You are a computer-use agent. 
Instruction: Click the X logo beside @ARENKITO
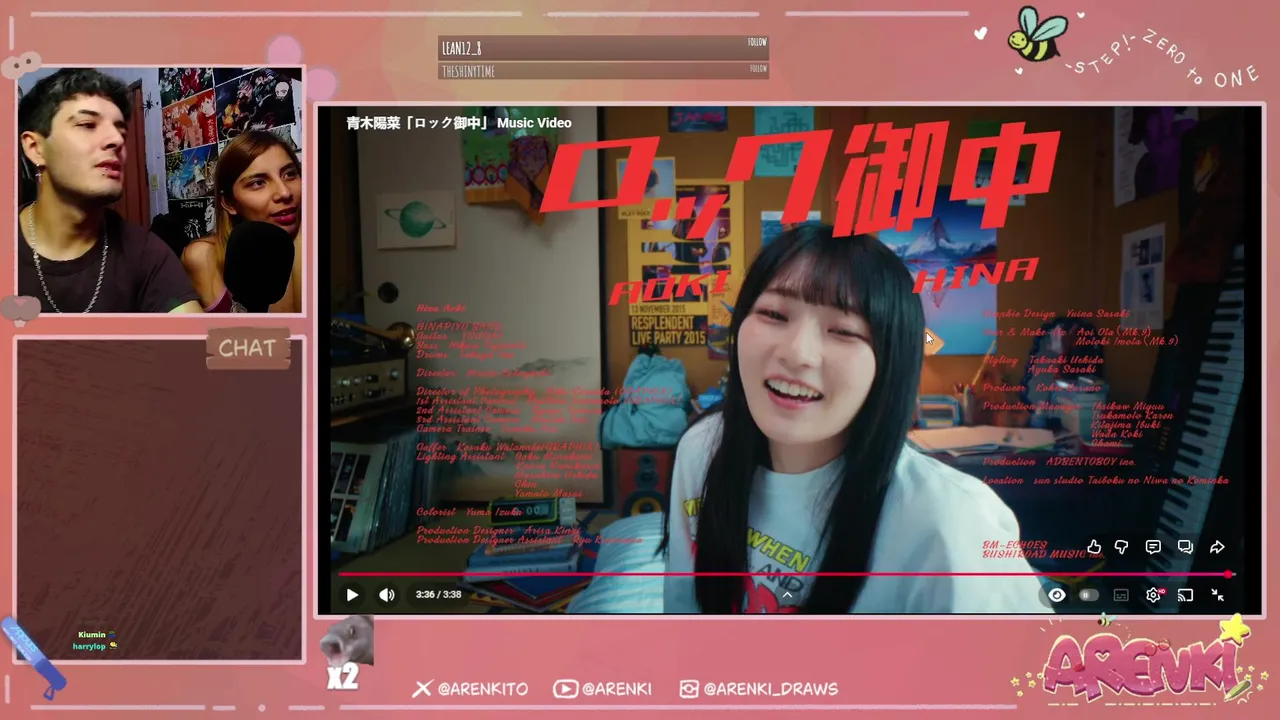(x=423, y=689)
